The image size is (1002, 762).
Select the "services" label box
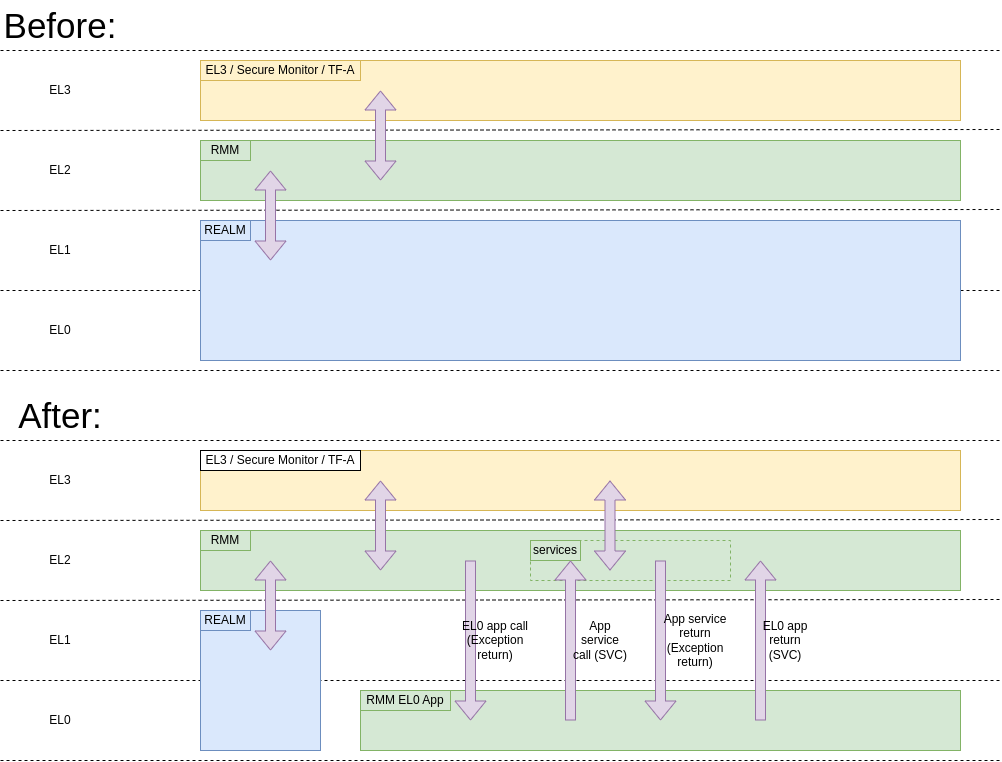[x=555, y=550]
